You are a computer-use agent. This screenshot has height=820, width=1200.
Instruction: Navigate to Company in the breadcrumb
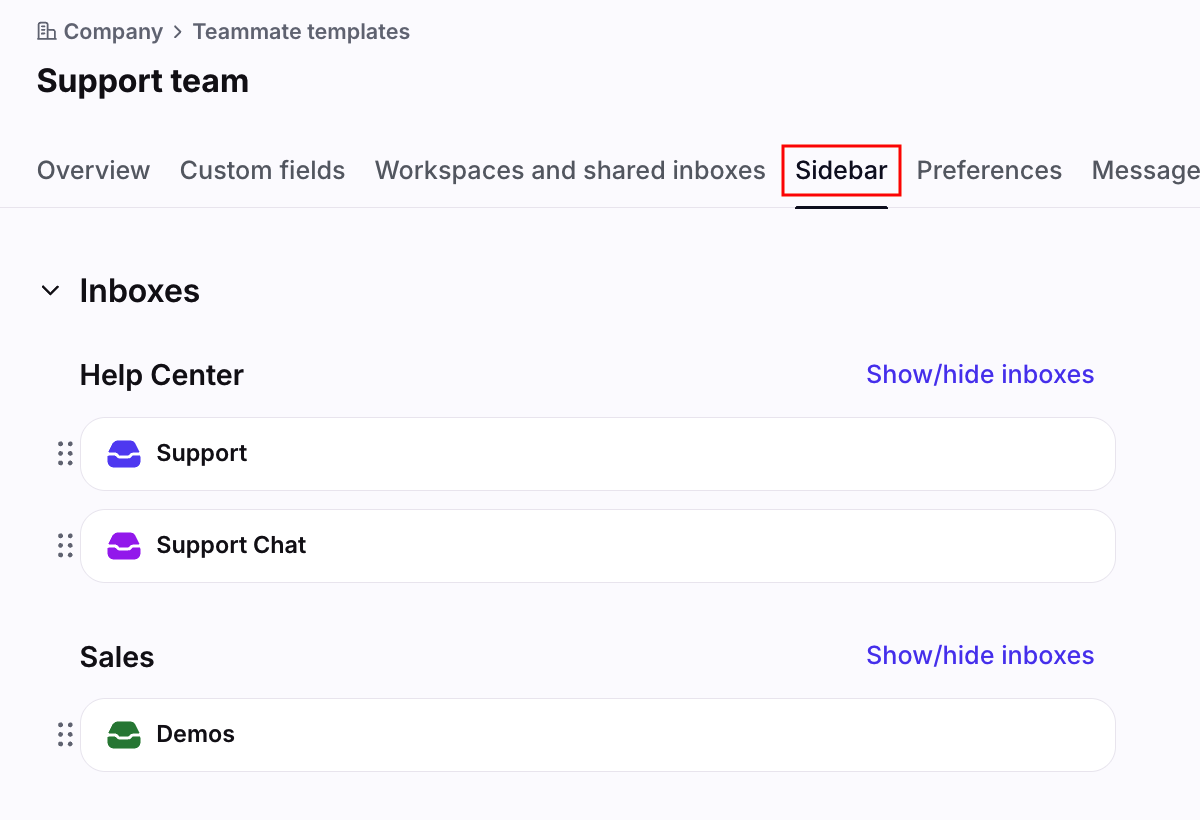[x=113, y=32]
